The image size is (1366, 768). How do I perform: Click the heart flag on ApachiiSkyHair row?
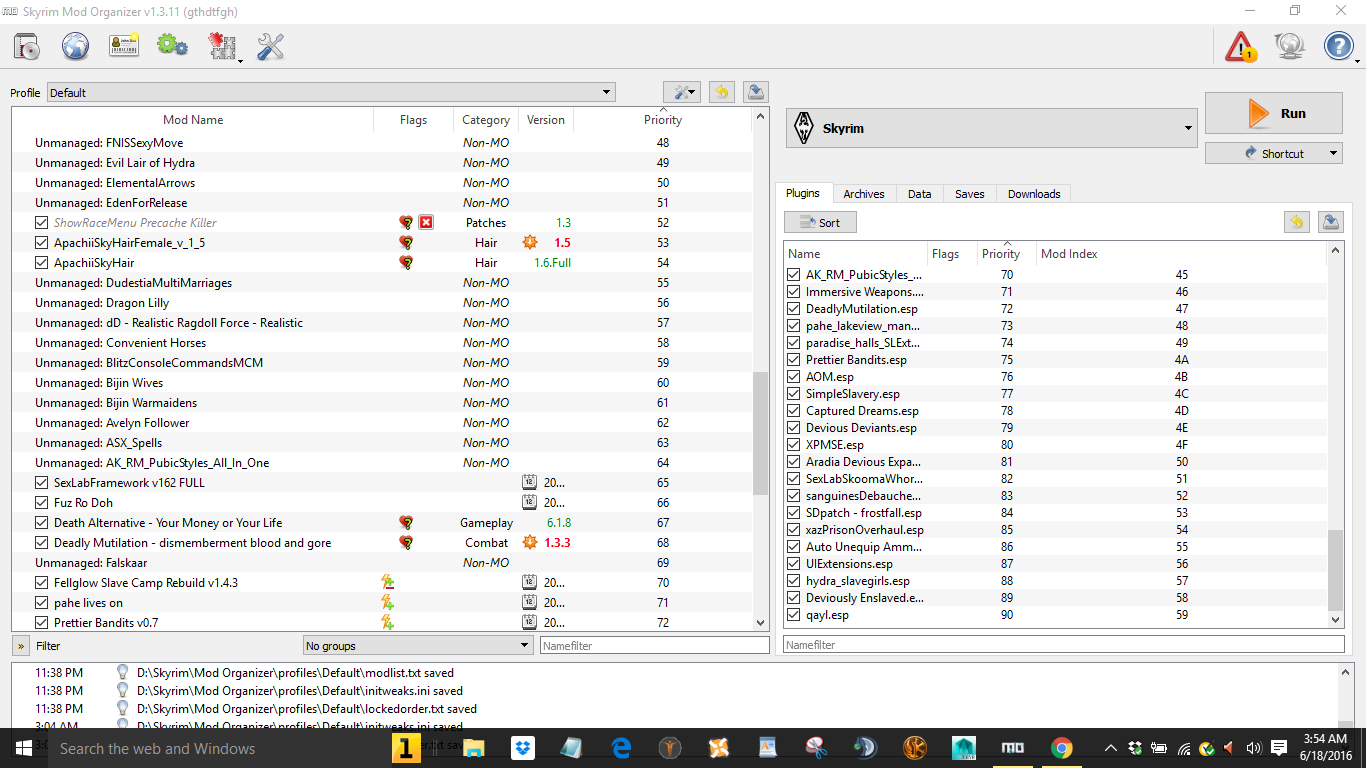[406, 263]
